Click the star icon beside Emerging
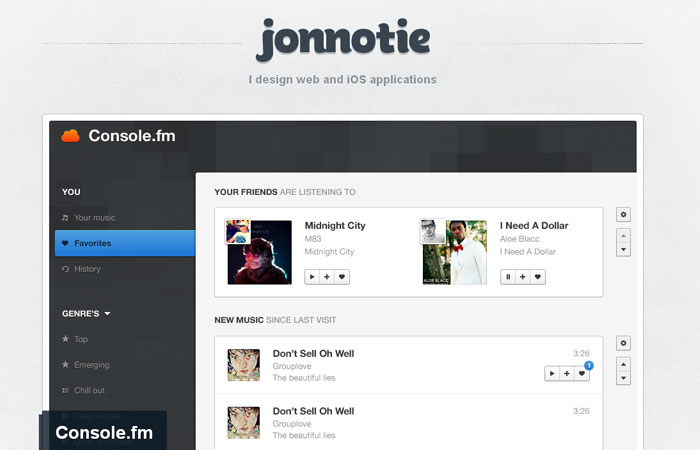This screenshot has height=450, width=700. click(x=65, y=364)
